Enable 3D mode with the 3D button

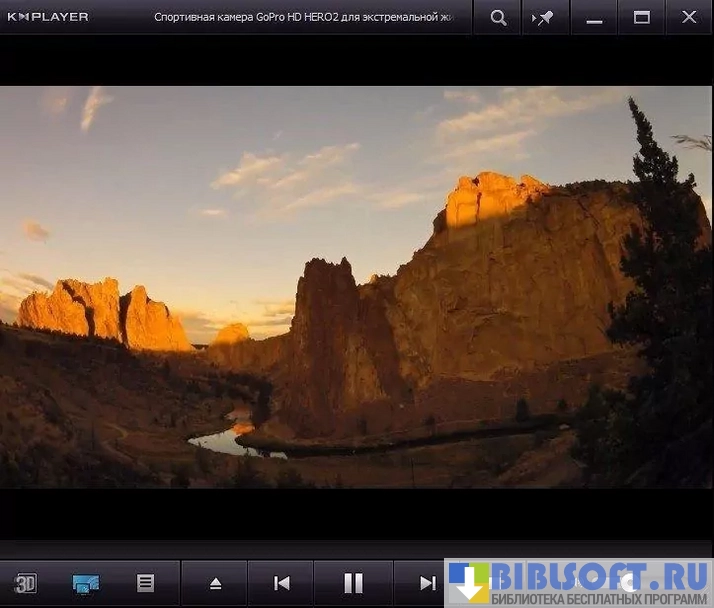coord(26,583)
